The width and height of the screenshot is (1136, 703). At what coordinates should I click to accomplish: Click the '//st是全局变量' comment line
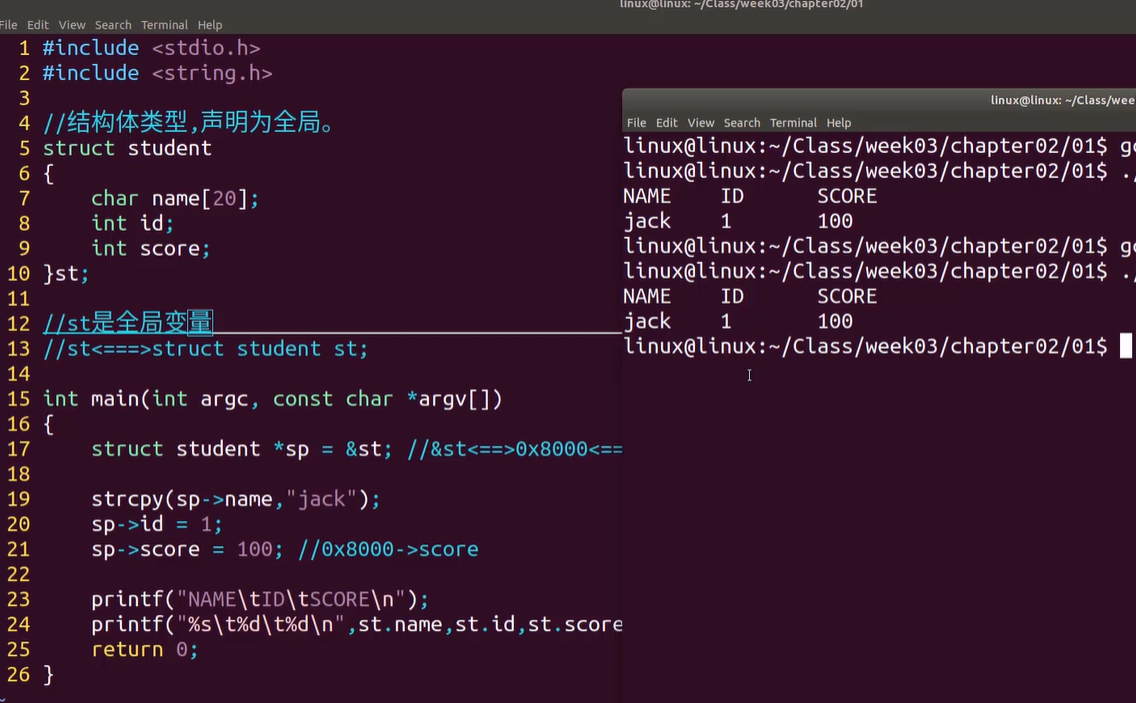click(128, 323)
